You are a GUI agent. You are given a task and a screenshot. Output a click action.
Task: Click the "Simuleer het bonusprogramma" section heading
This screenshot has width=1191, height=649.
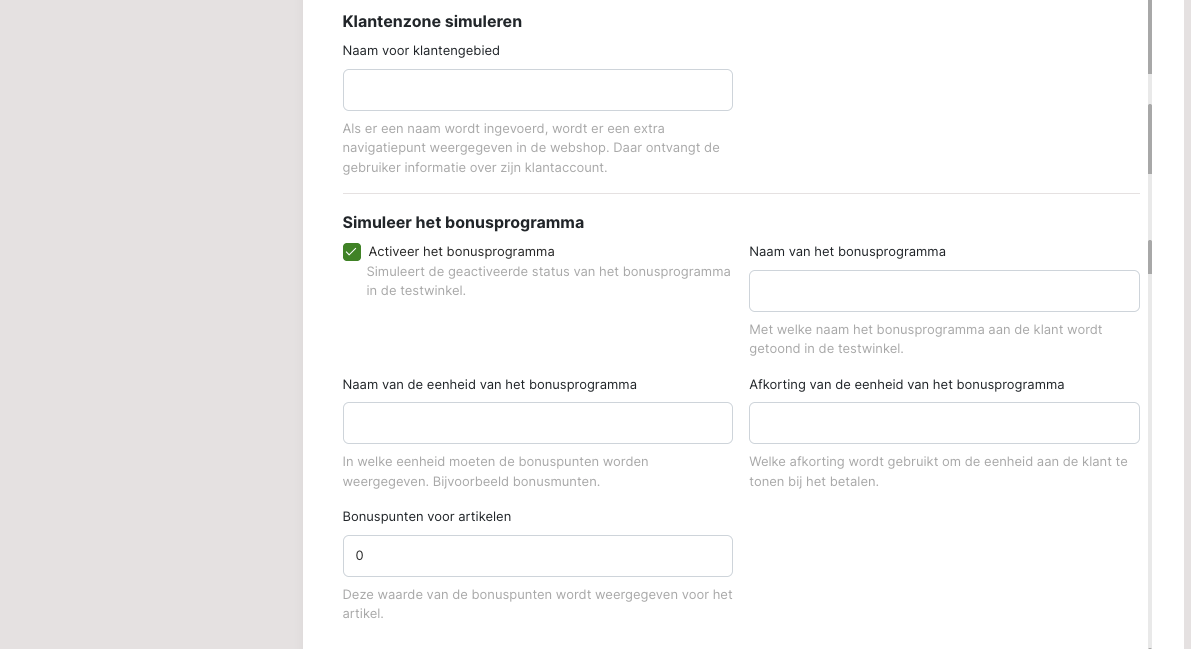click(463, 222)
